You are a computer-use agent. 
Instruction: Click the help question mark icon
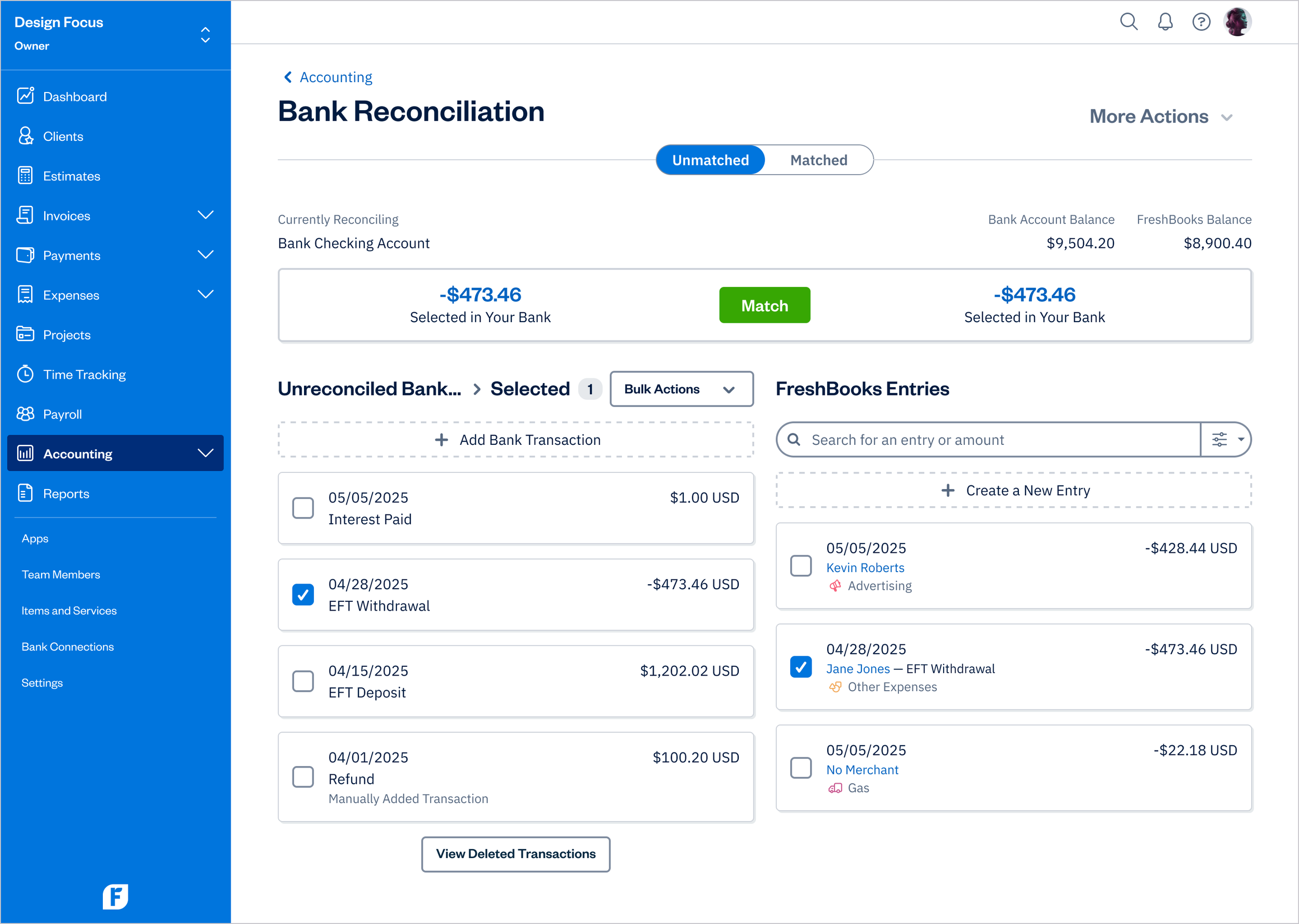point(1202,22)
